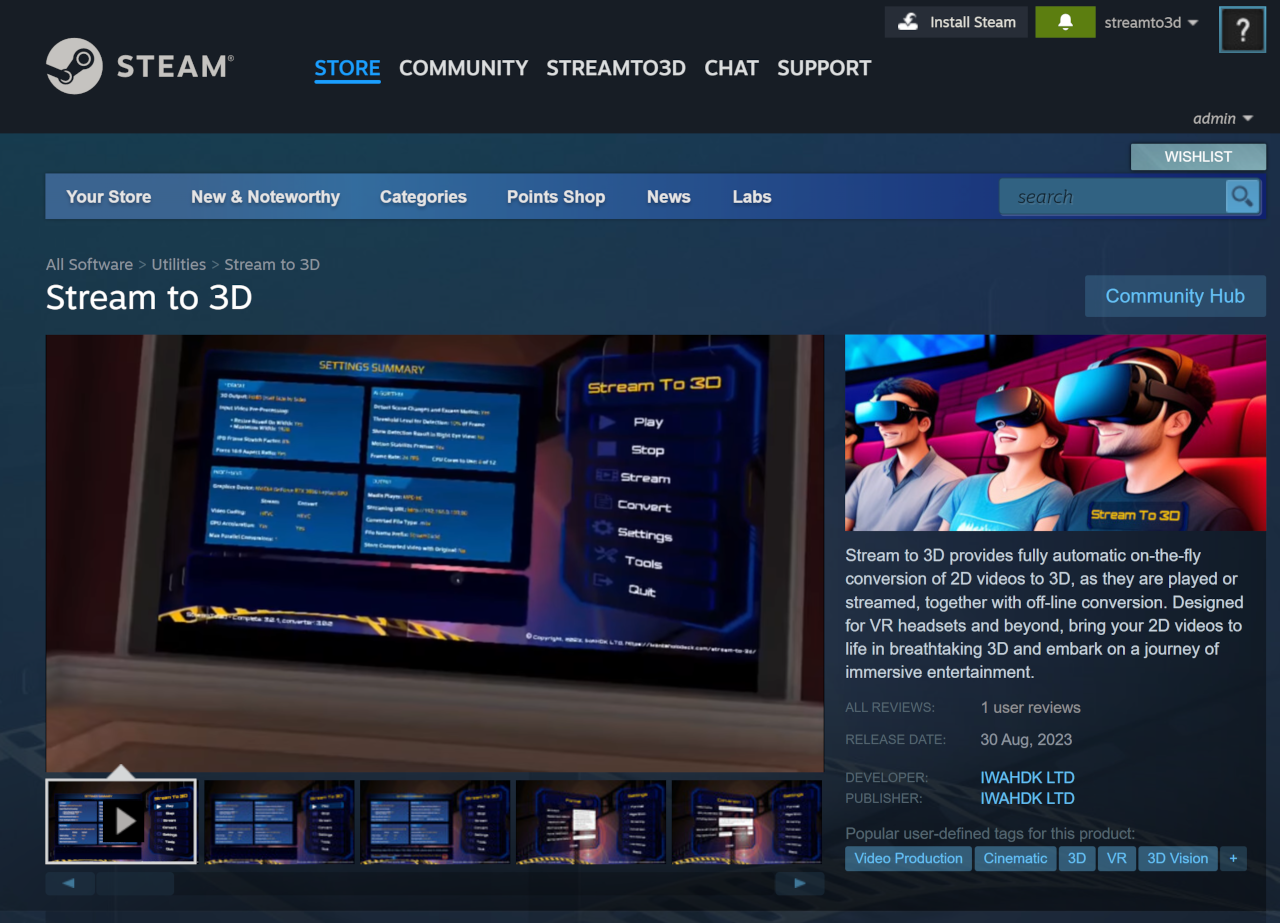Open the admin dropdown menu
Image resolution: width=1280 pixels, height=923 pixels.
pos(1222,118)
